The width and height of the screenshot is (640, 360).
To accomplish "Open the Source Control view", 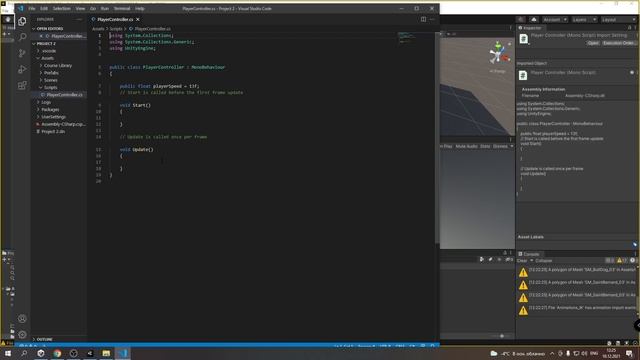I will [x=22, y=53].
